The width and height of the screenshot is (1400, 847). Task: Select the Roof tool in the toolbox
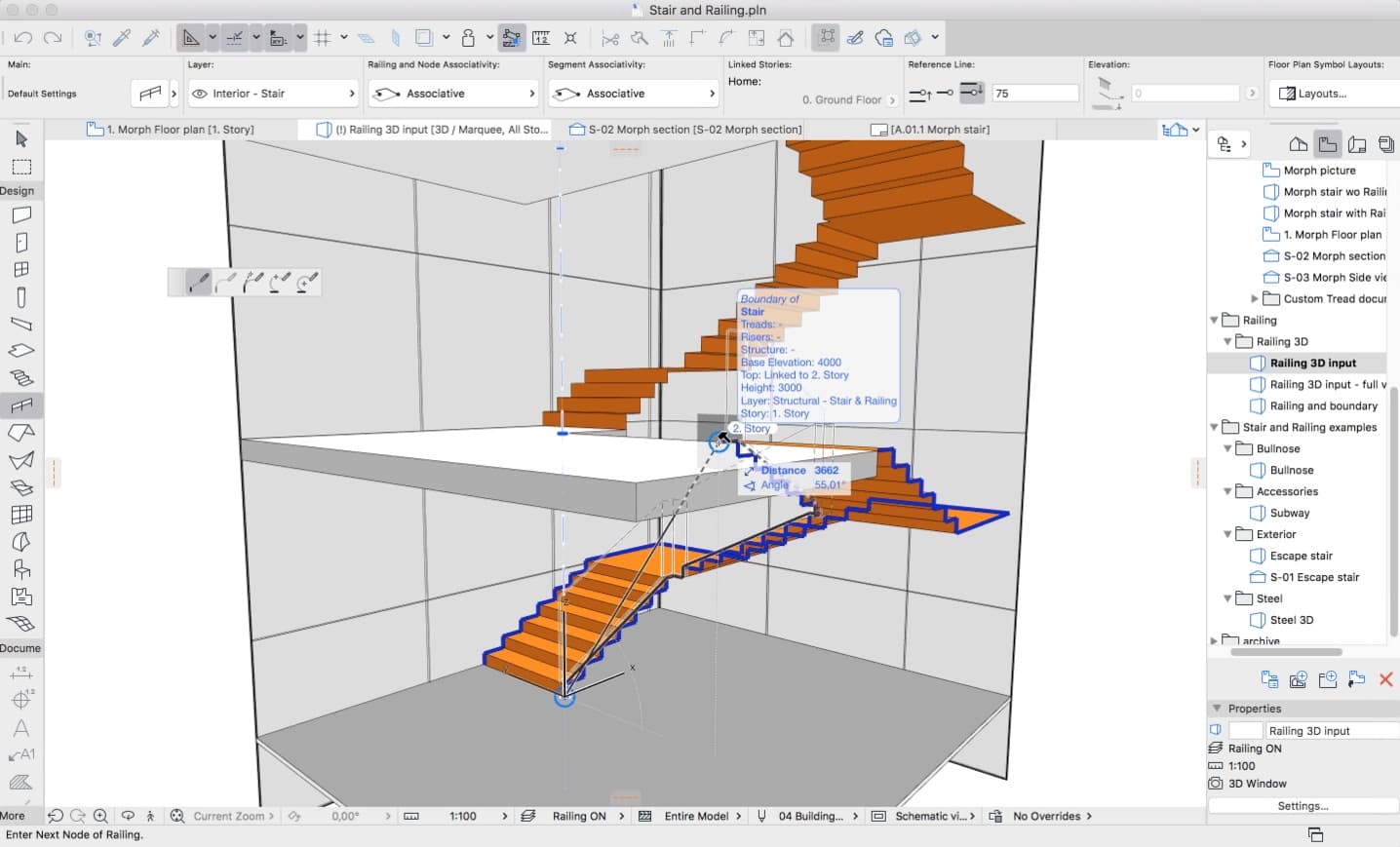pyautogui.click(x=21, y=433)
